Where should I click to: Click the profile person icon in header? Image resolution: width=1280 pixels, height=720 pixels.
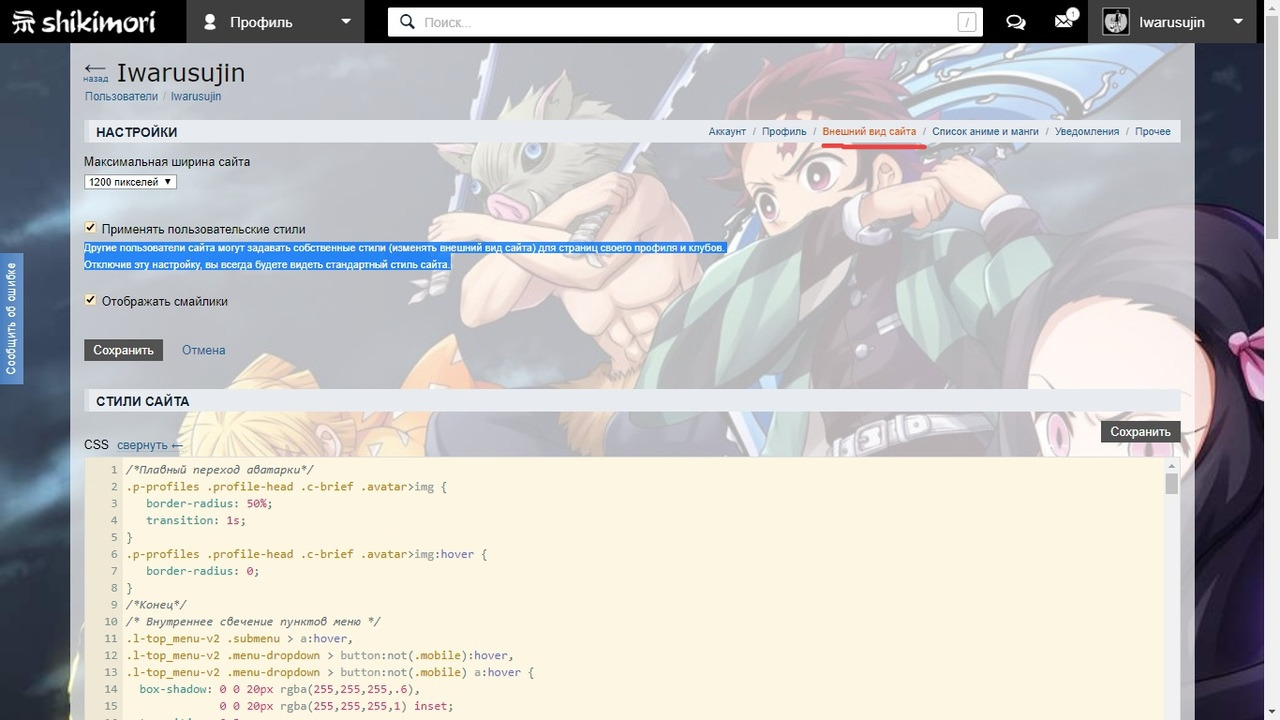210,22
